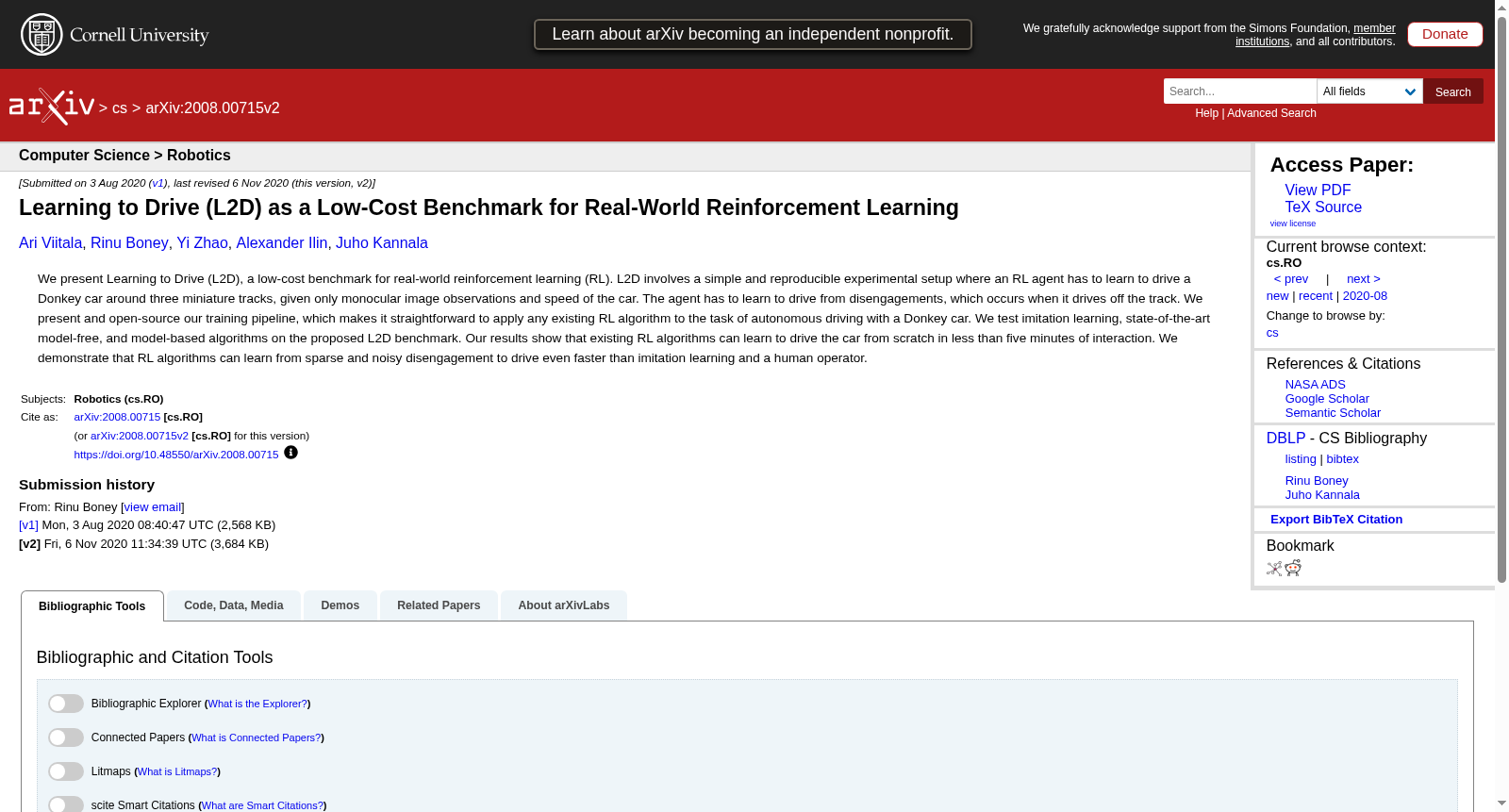Click author Rinu Boney in author list
Screen dimensions: 1509x812
click(129, 243)
